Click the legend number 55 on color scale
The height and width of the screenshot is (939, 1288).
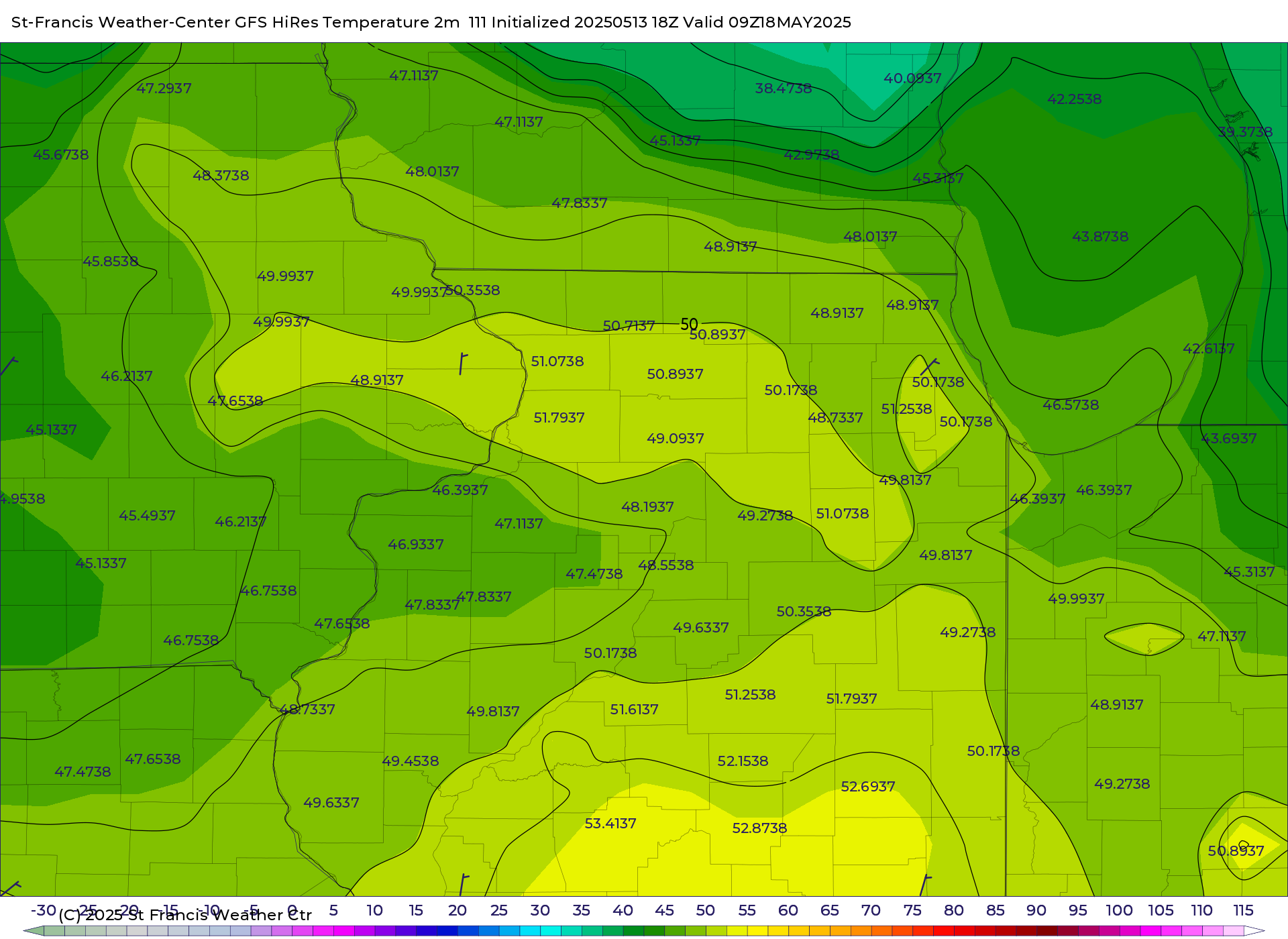click(x=747, y=911)
